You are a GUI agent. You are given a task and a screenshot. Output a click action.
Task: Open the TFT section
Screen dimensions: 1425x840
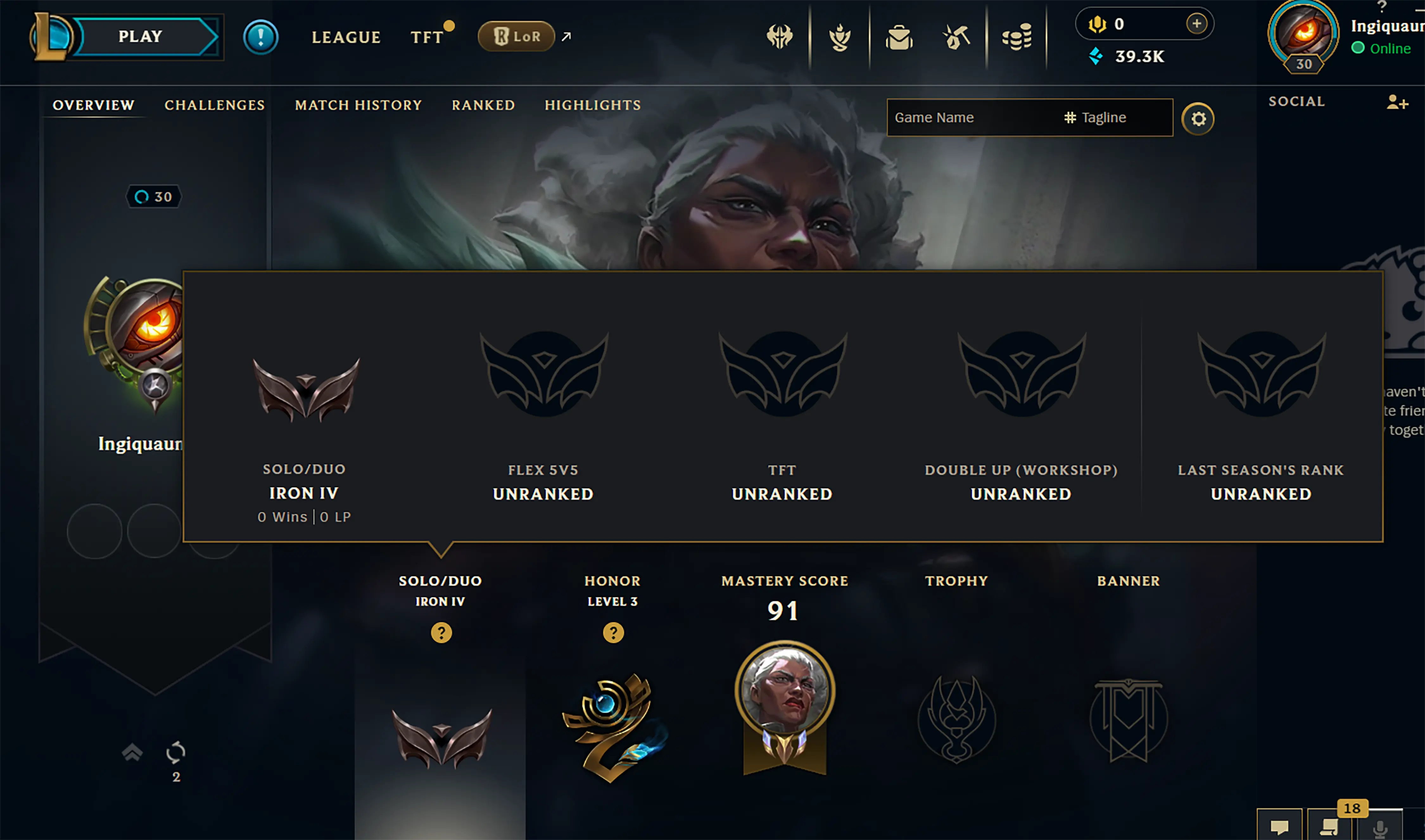[427, 37]
